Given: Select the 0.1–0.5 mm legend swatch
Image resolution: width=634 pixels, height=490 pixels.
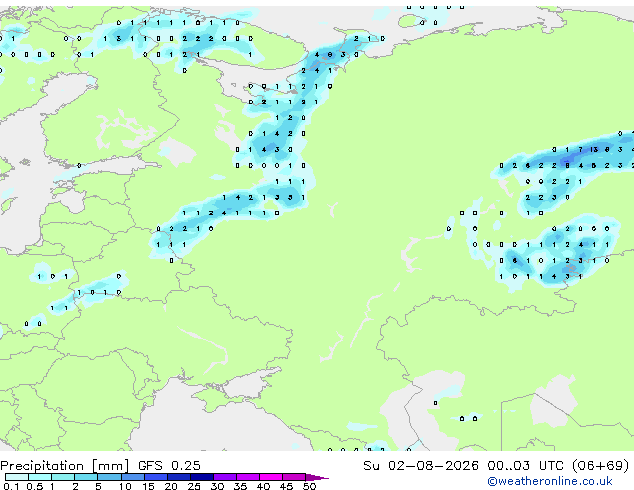Looking at the screenshot, I should click(x=17, y=477).
